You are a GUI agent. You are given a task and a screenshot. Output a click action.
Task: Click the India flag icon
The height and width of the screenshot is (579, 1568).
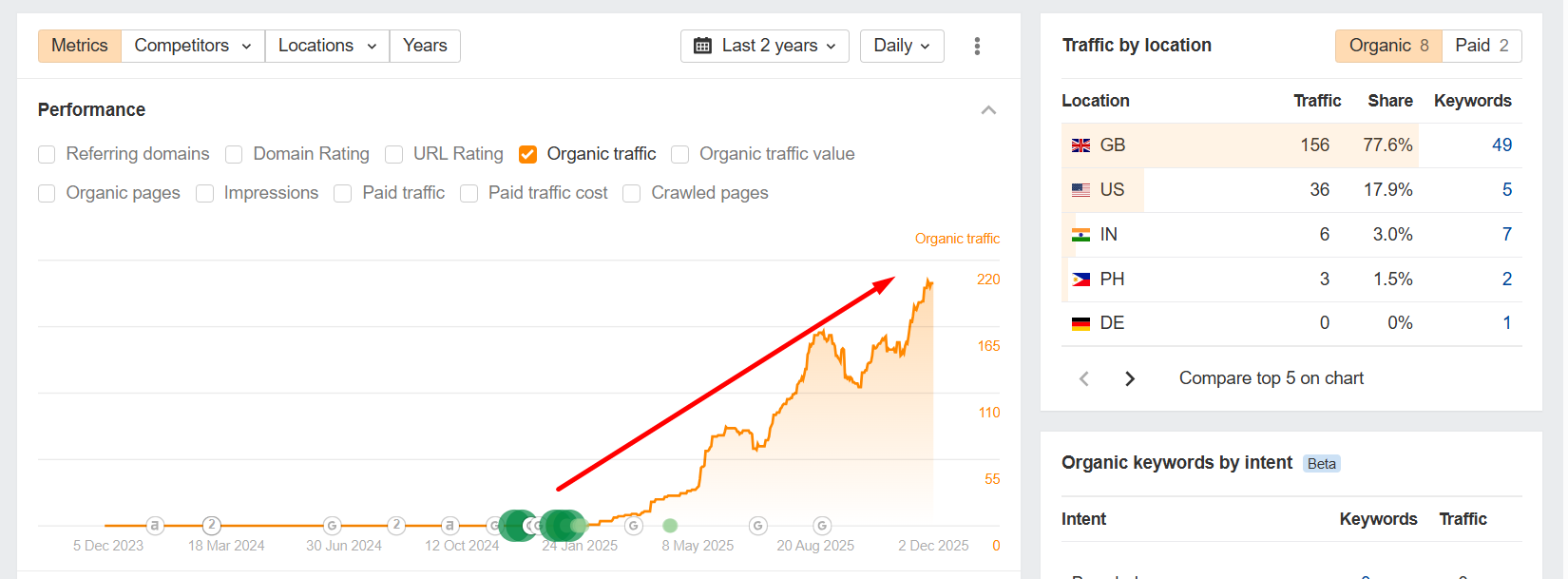(x=1080, y=235)
